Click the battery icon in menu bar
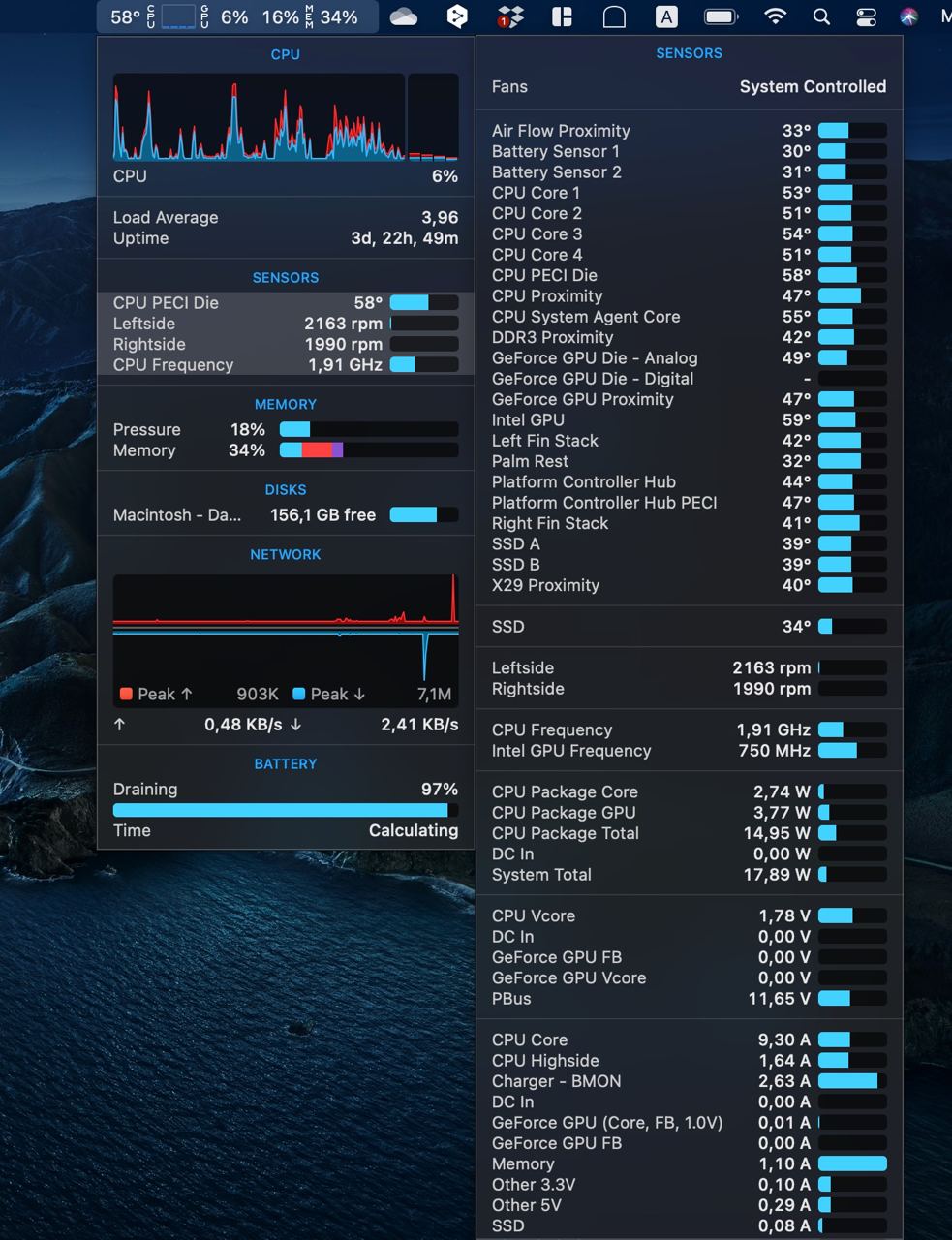Viewport: 952px width, 1240px height. coord(721,16)
